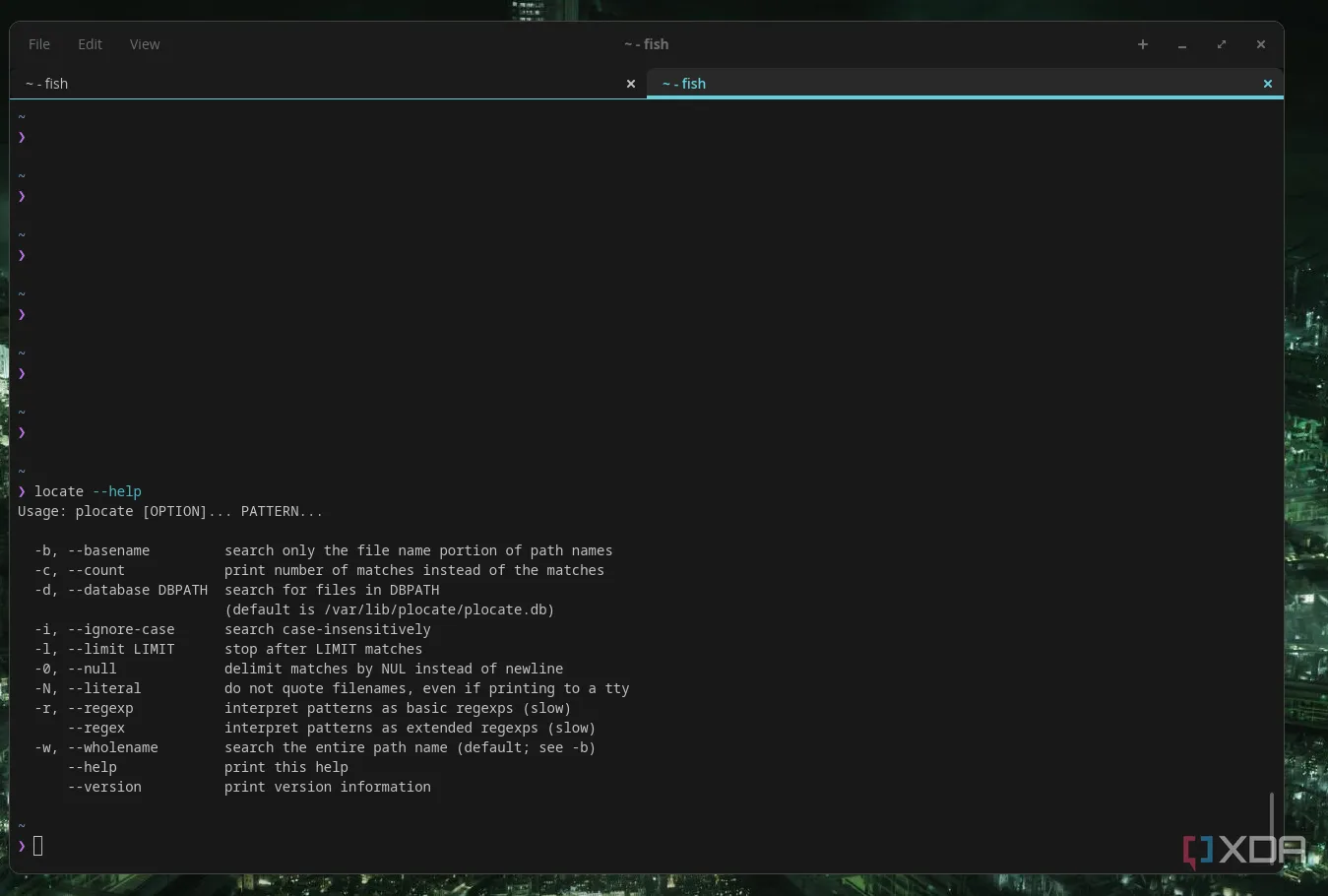Click the '~ - fish' window title
The width and height of the screenshot is (1328, 896).
point(647,44)
